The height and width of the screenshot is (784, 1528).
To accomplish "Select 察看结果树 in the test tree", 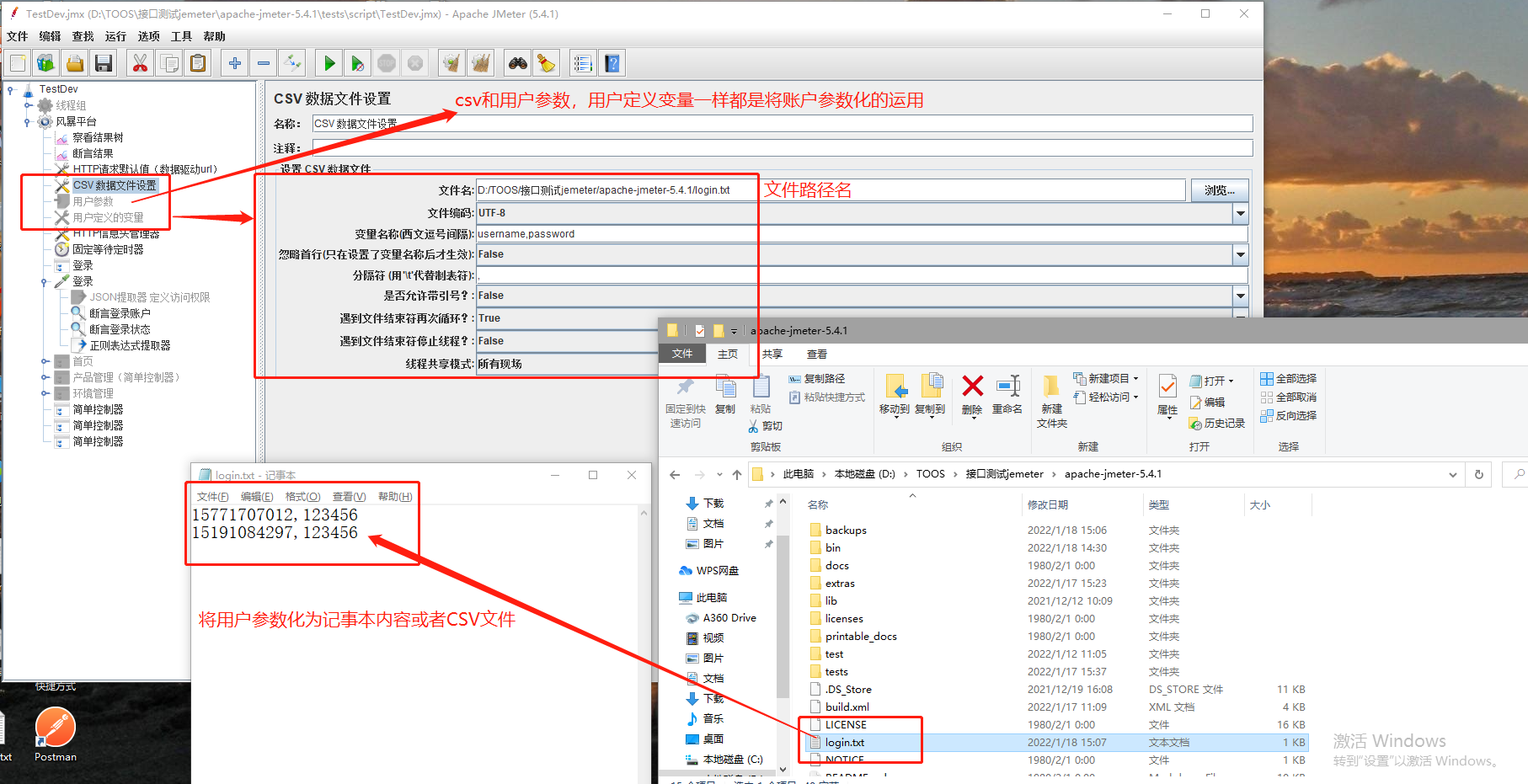I will click(98, 137).
